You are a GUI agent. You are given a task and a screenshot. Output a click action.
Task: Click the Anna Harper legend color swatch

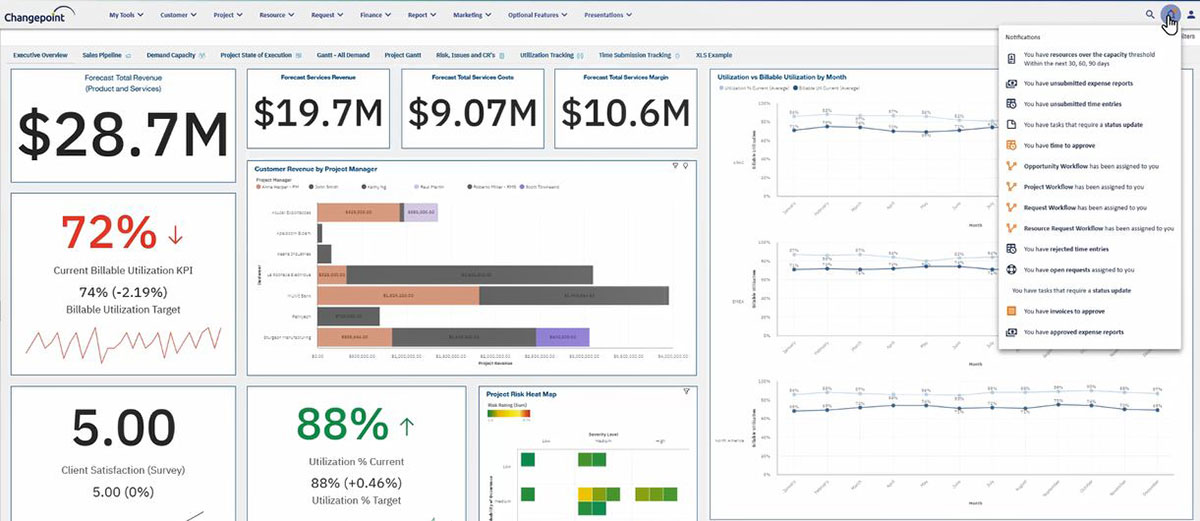[x=259, y=187]
